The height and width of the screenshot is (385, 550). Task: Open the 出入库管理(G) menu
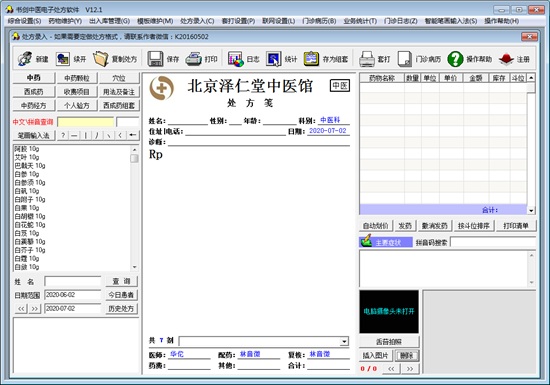[x=109, y=21]
